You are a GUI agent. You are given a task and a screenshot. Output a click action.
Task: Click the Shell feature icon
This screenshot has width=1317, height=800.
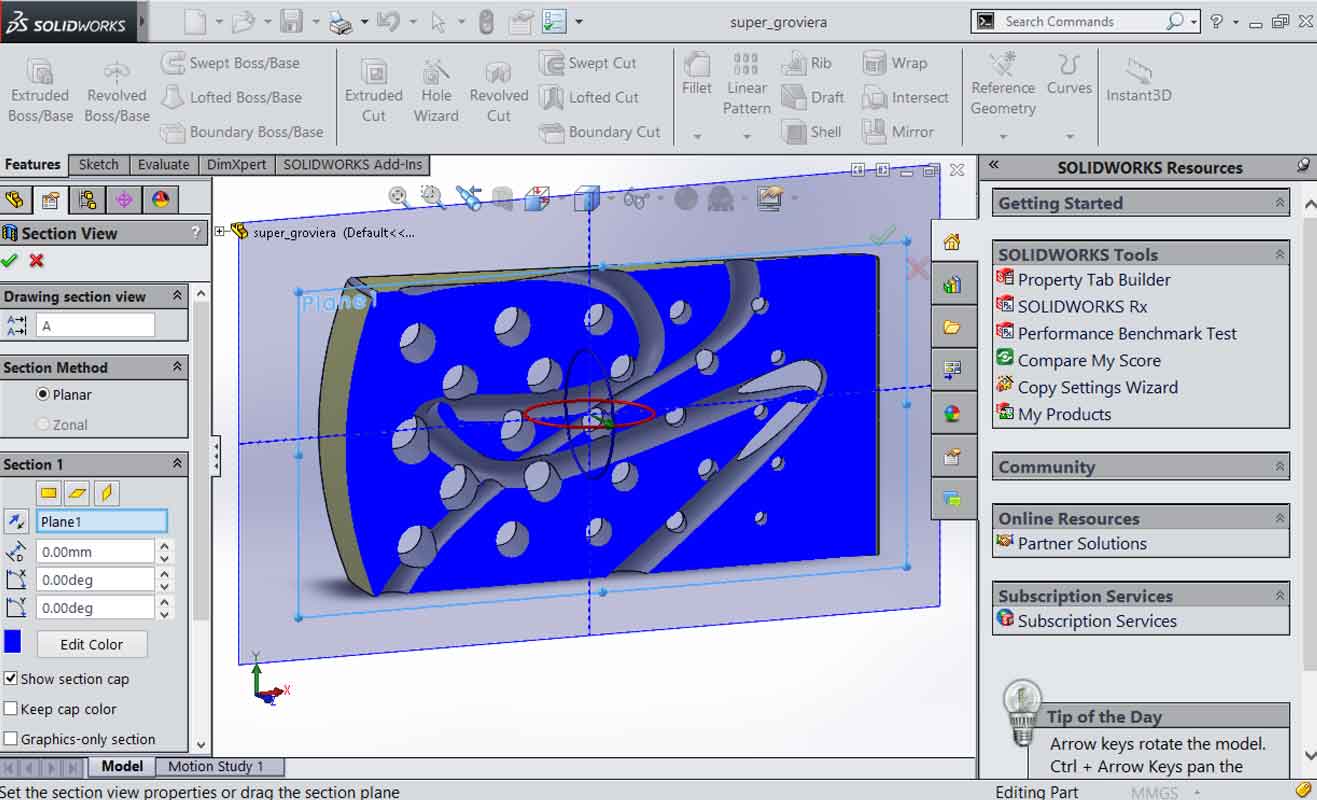click(x=796, y=131)
